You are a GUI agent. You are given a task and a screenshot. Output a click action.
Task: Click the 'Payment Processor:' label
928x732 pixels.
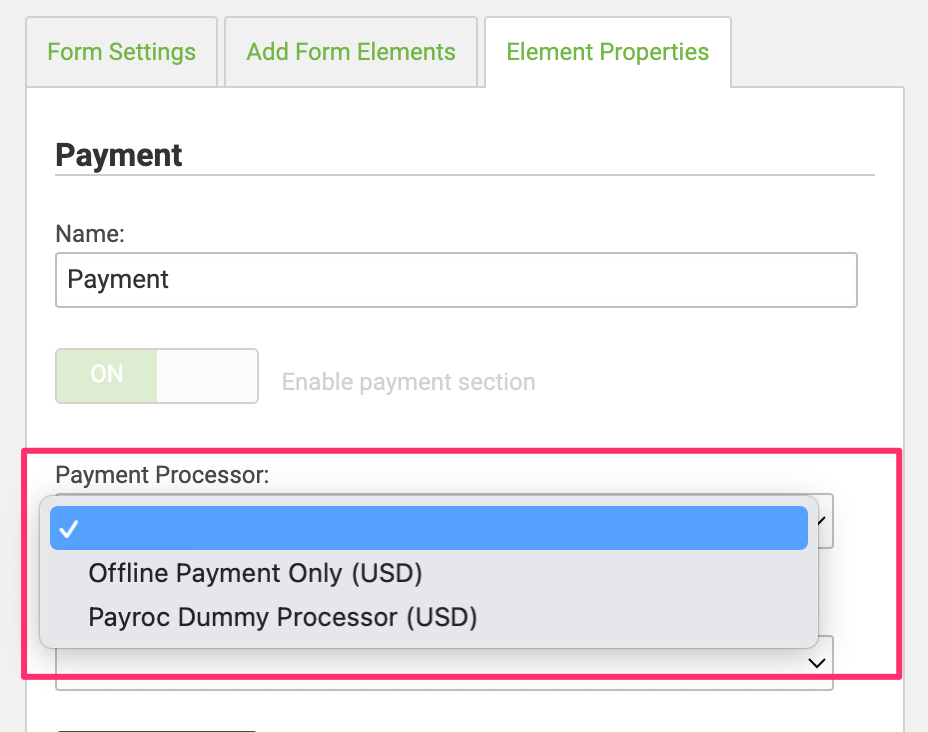(162, 475)
